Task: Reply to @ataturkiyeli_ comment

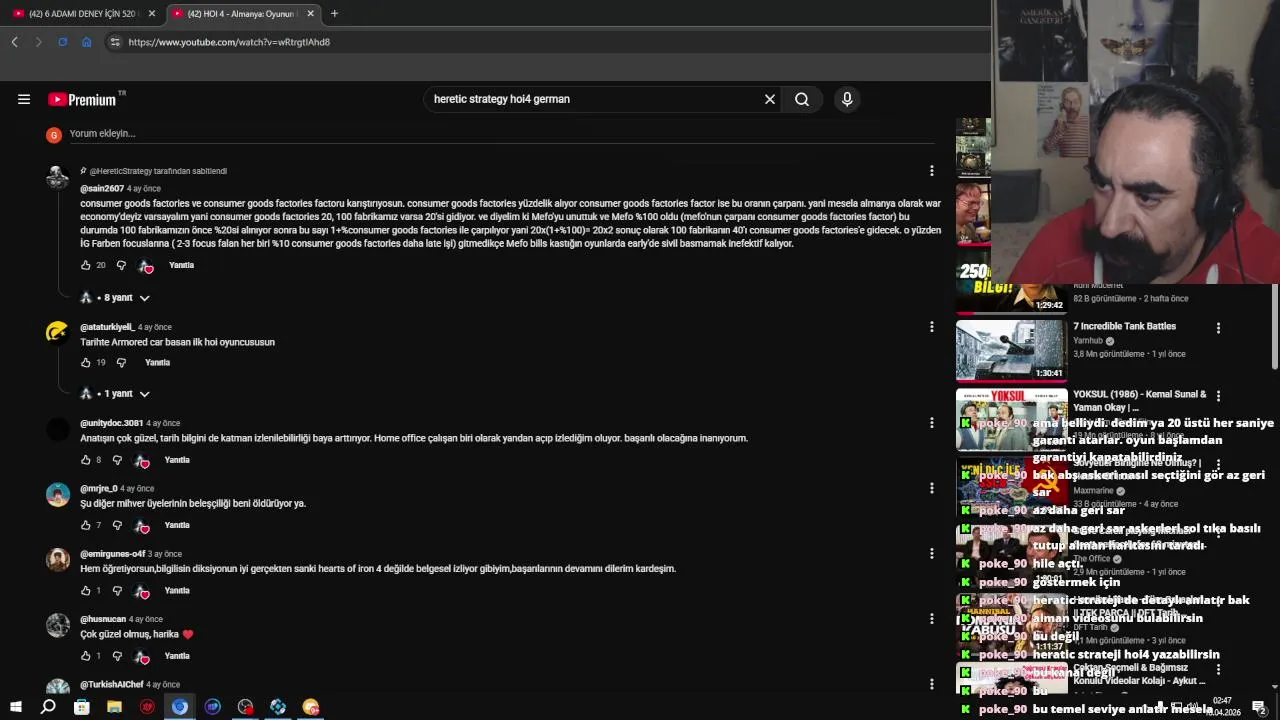Action: (157, 362)
